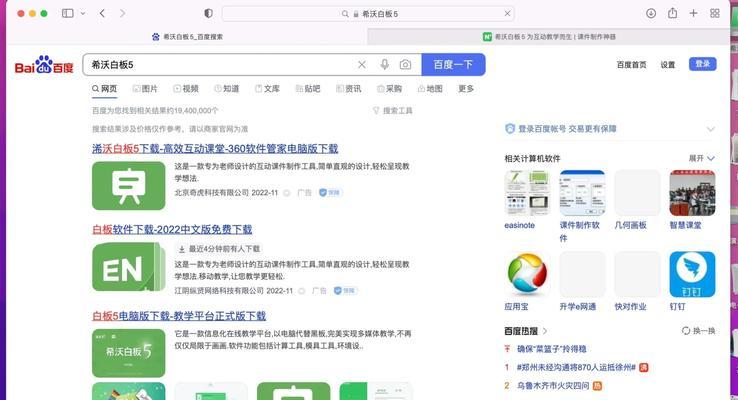Select the 视频 search category
The width and height of the screenshot is (738, 400).
[186, 88]
